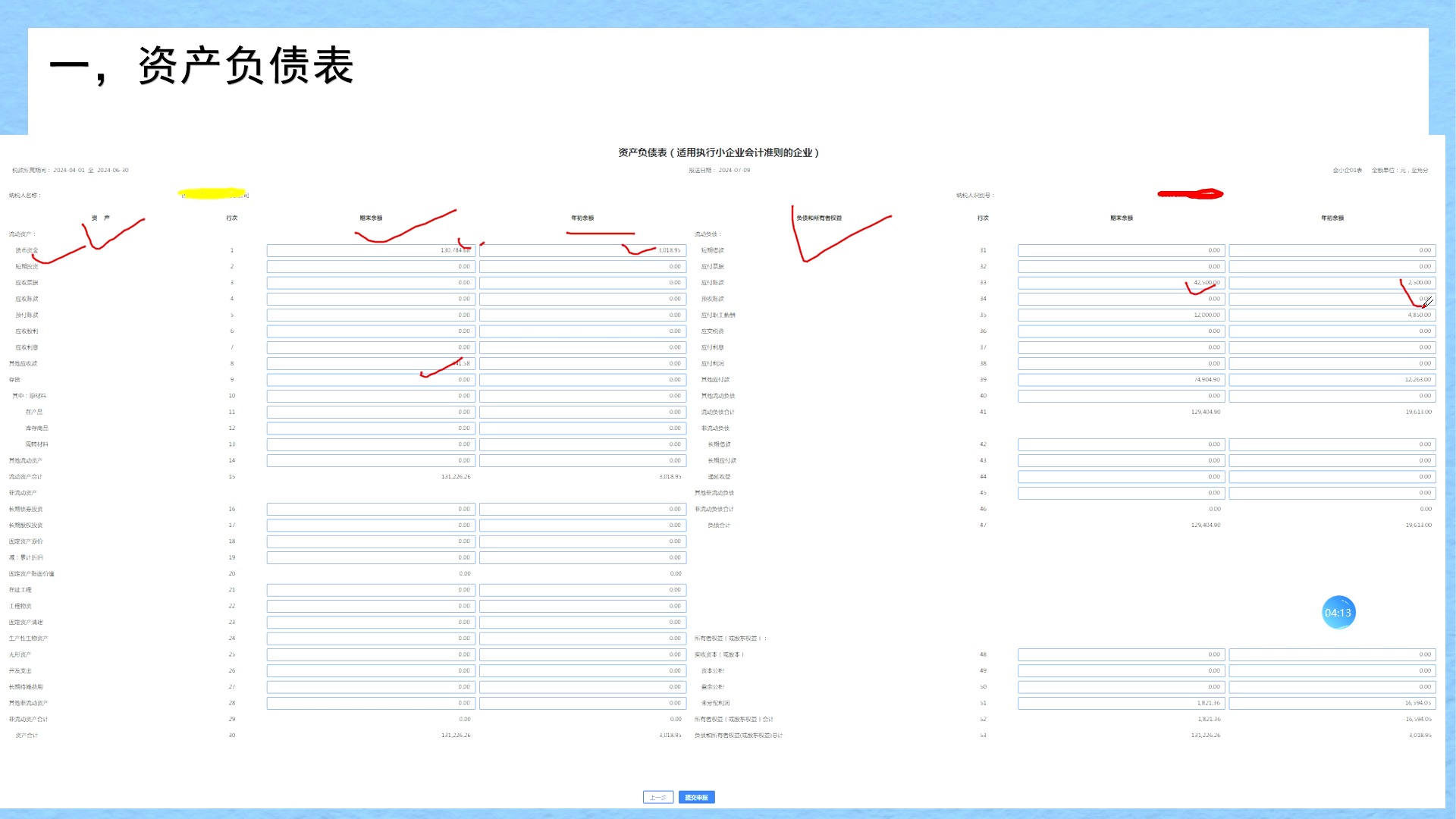Click row 25 无形资产 期末余额 field
Image resolution: width=1456 pixels, height=819 pixels.
coord(371,655)
